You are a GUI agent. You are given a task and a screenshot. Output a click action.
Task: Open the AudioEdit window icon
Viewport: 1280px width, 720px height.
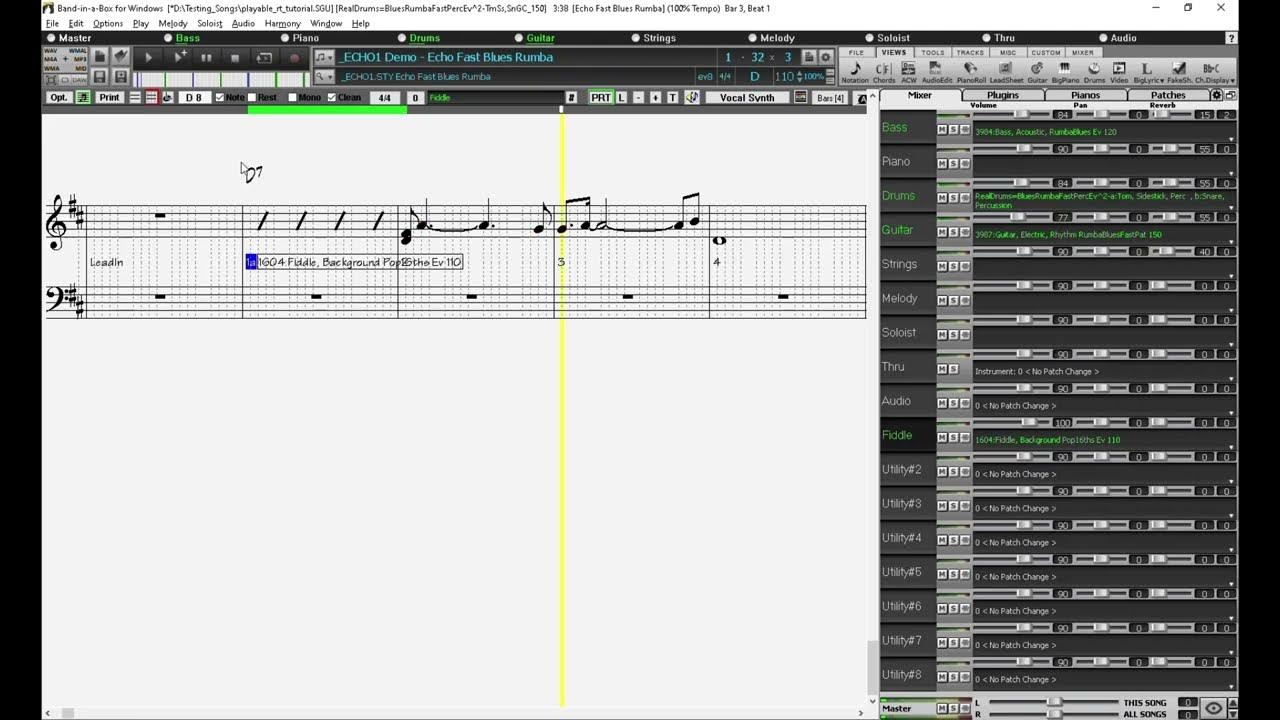point(937,73)
